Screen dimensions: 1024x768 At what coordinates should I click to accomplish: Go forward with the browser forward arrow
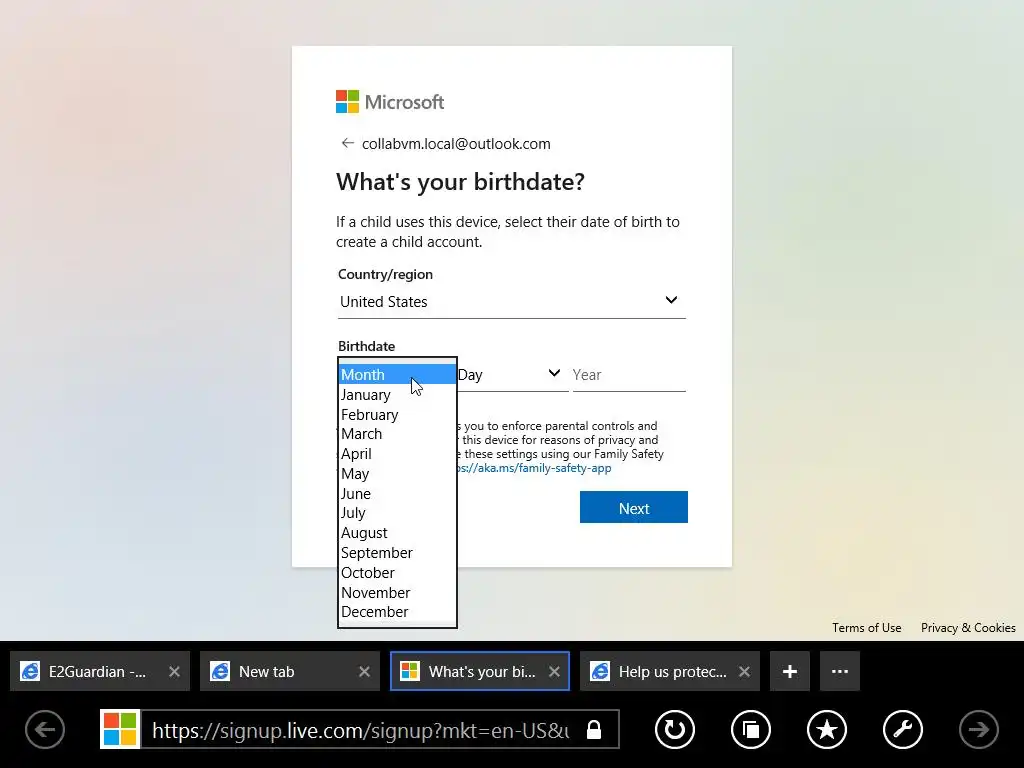pyautogui.click(x=978, y=729)
